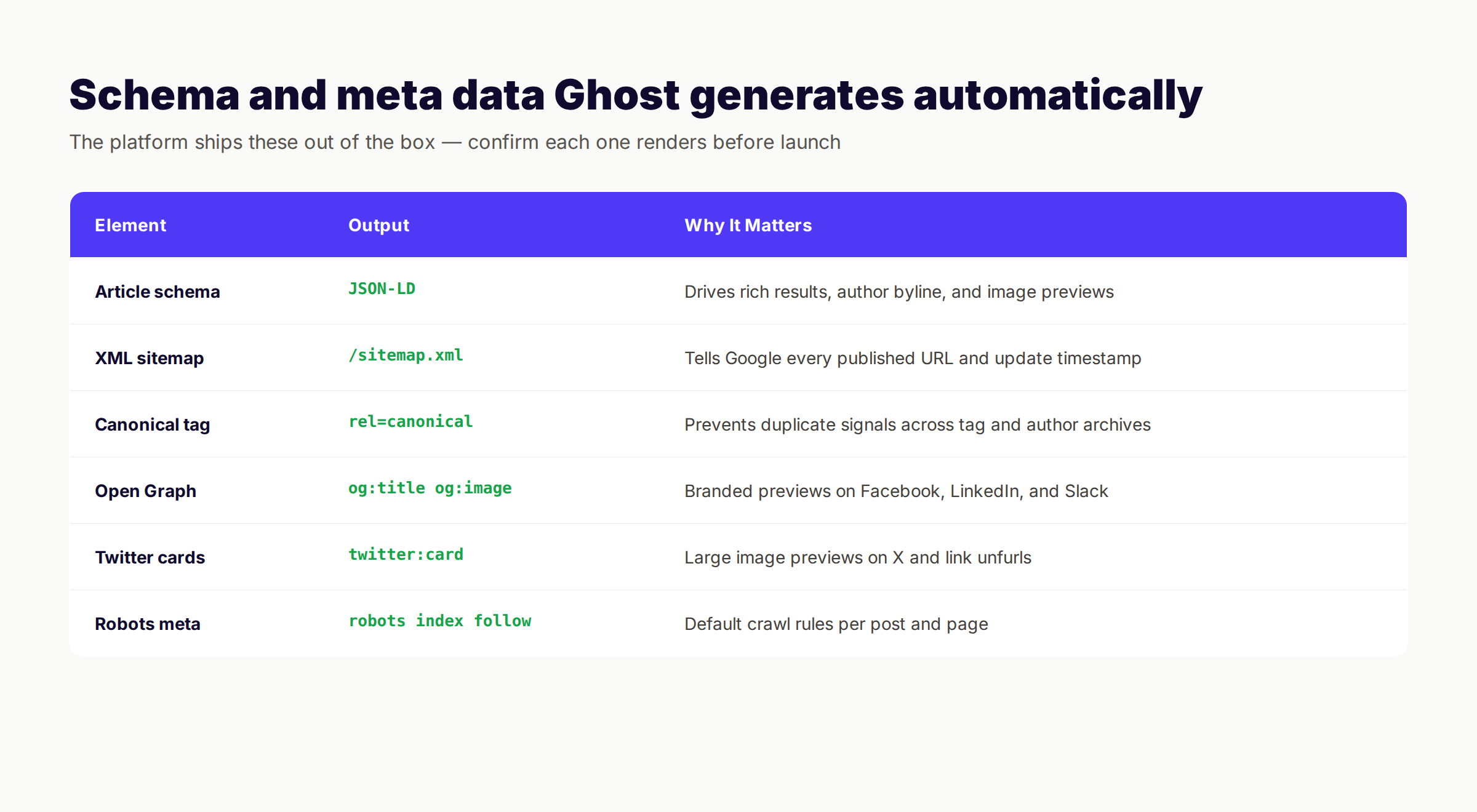This screenshot has width=1477, height=812.
Task: Click 'Prevents duplicate signals' description
Action: coord(918,424)
